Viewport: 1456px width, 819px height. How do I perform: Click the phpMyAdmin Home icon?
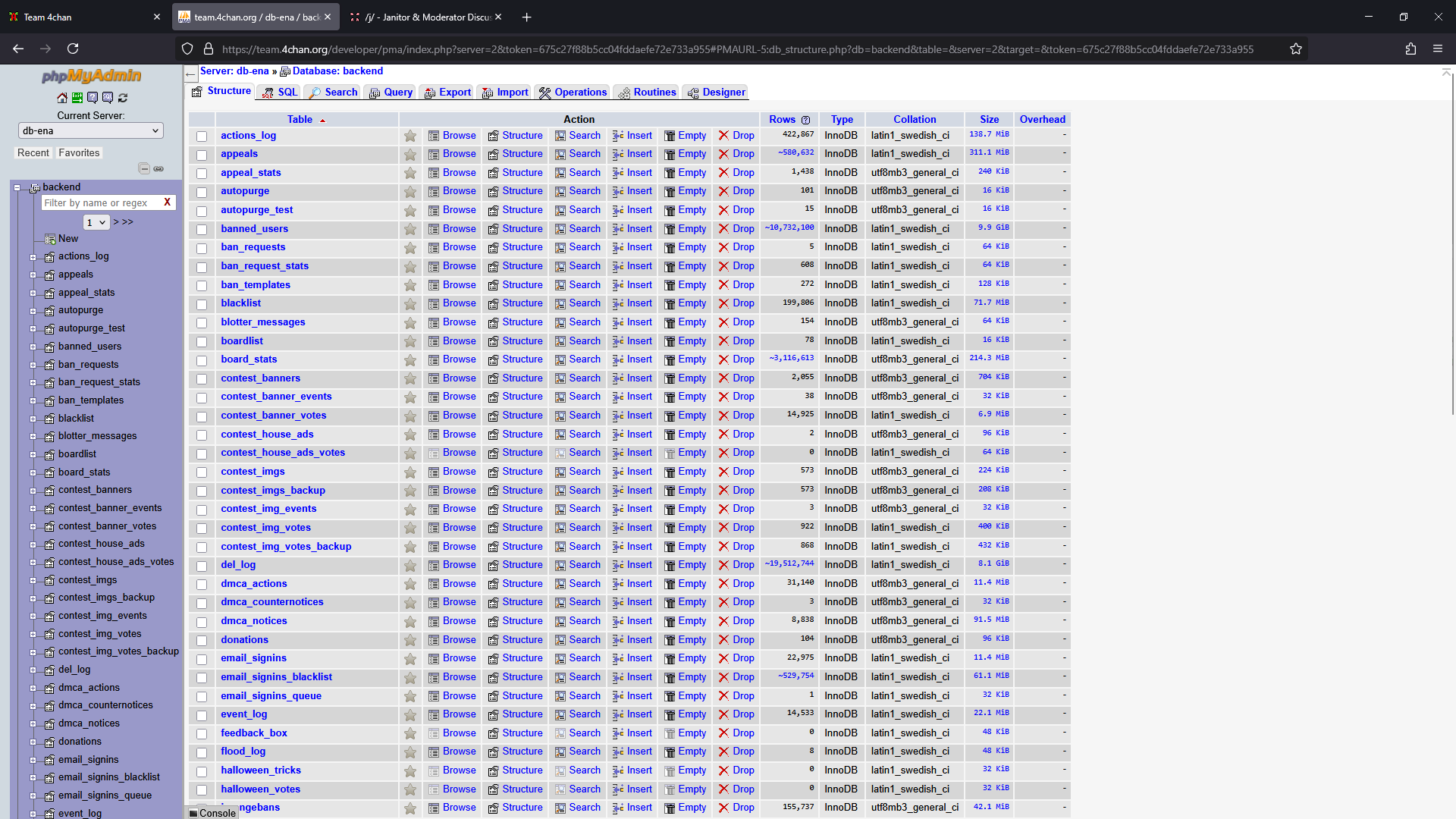point(62,98)
